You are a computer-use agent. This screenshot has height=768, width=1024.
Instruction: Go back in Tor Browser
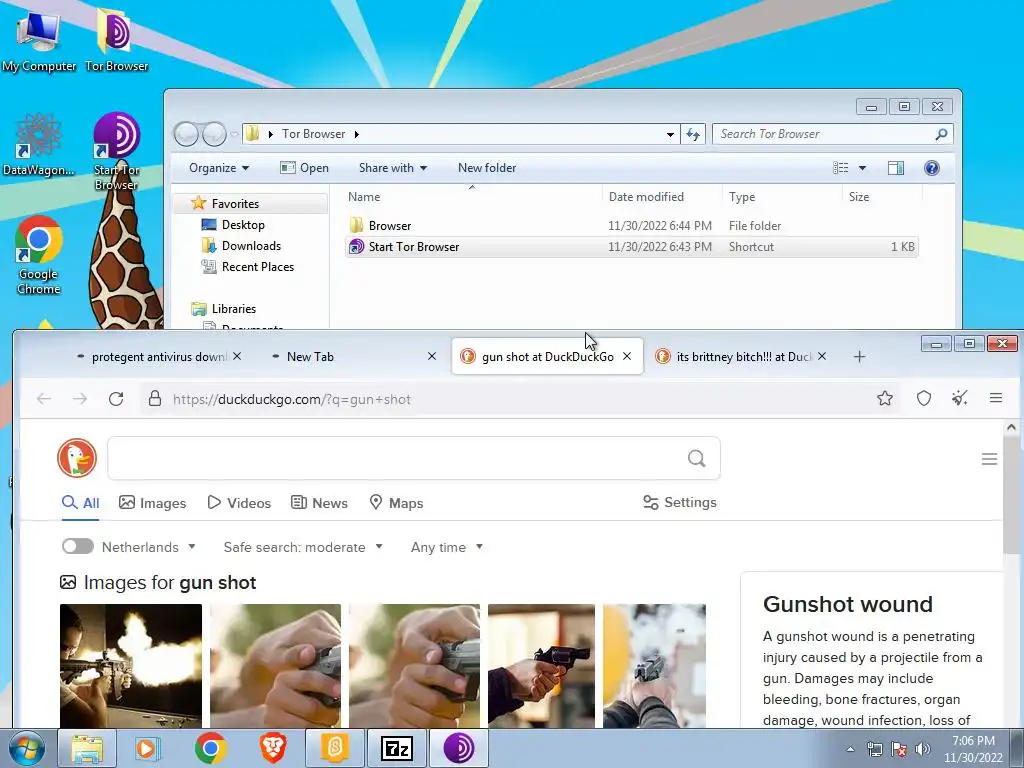point(44,399)
